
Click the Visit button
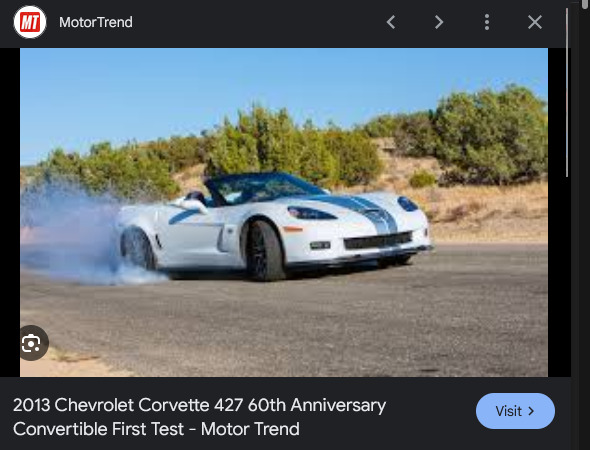[515, 411]
